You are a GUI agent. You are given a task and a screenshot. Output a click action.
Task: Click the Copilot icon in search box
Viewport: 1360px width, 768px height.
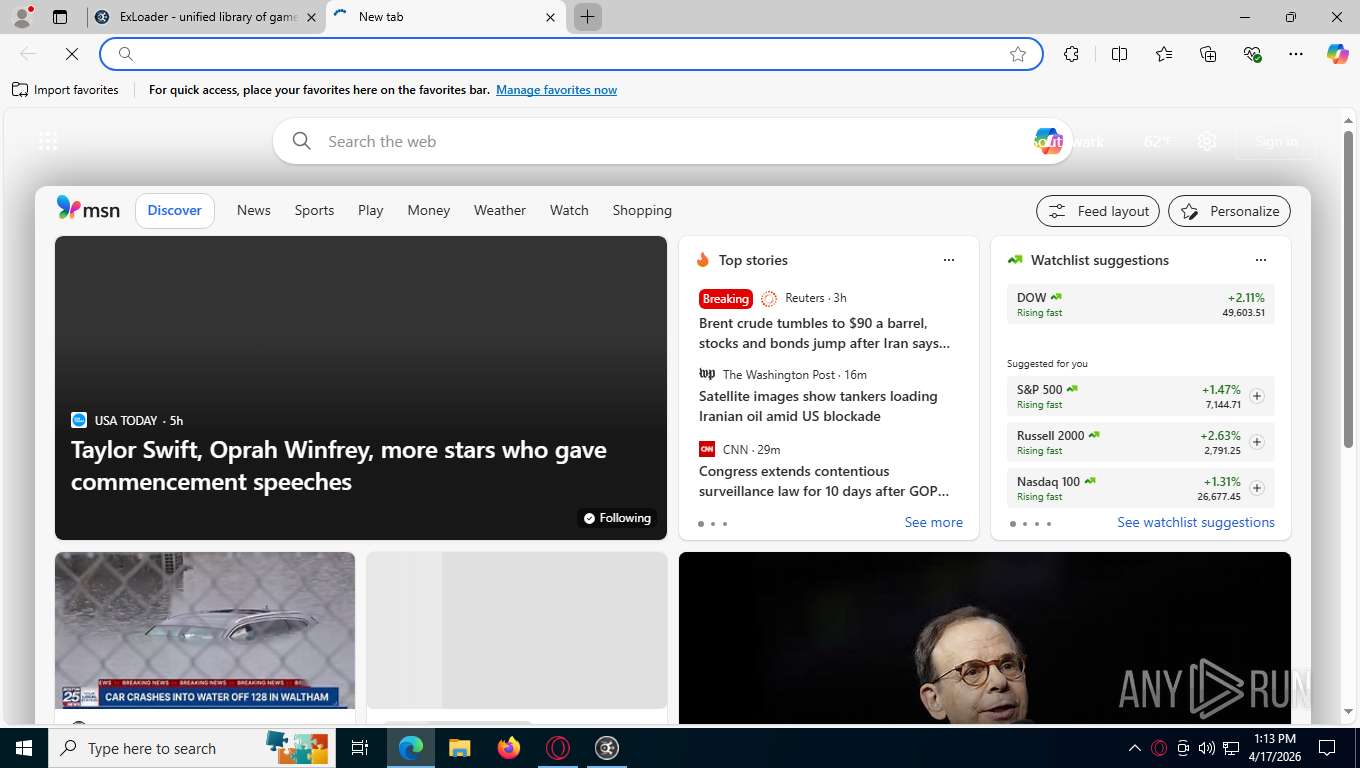coord(1047,141)
